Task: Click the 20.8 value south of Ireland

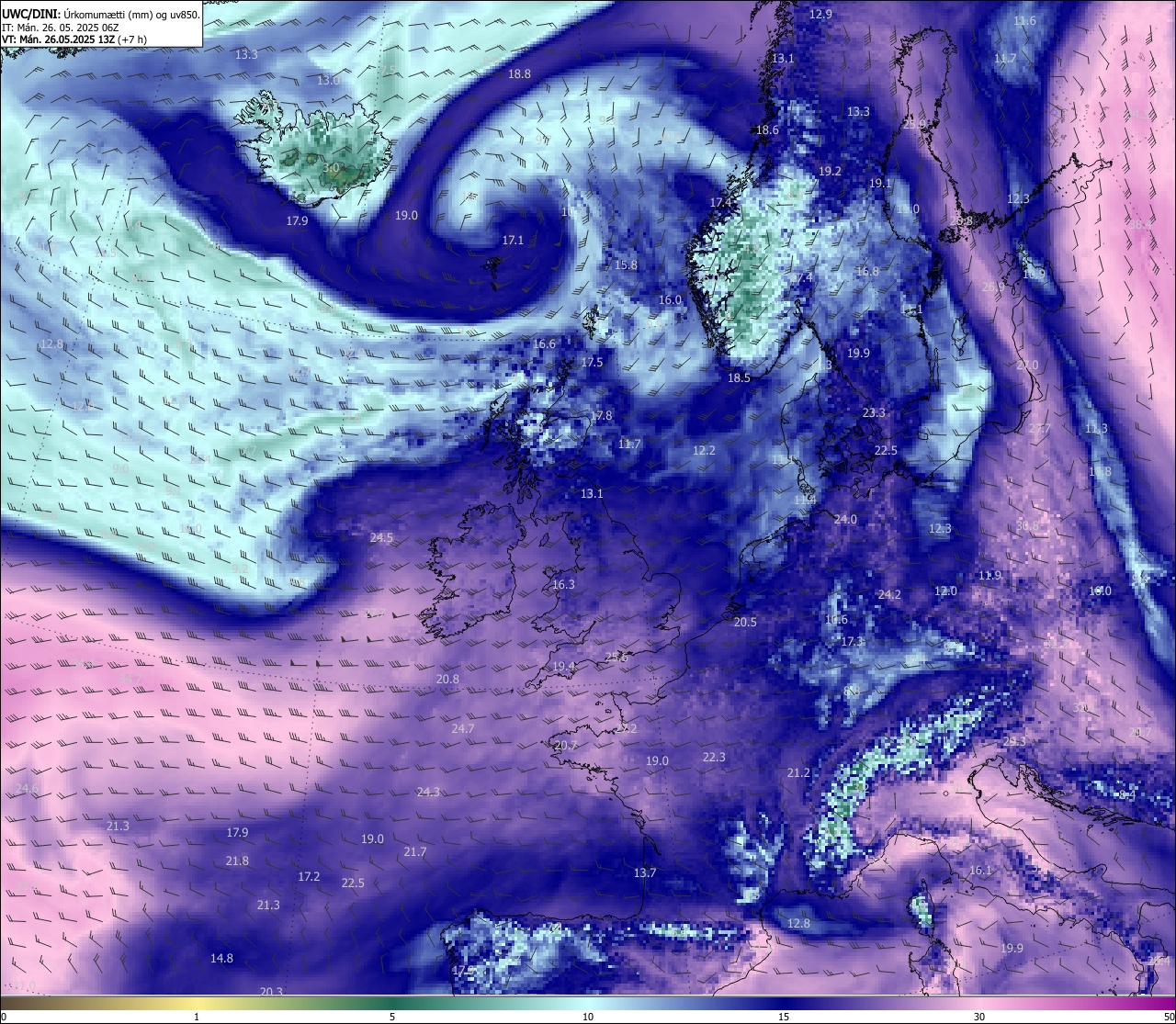Action: click(x=447, y=680)
